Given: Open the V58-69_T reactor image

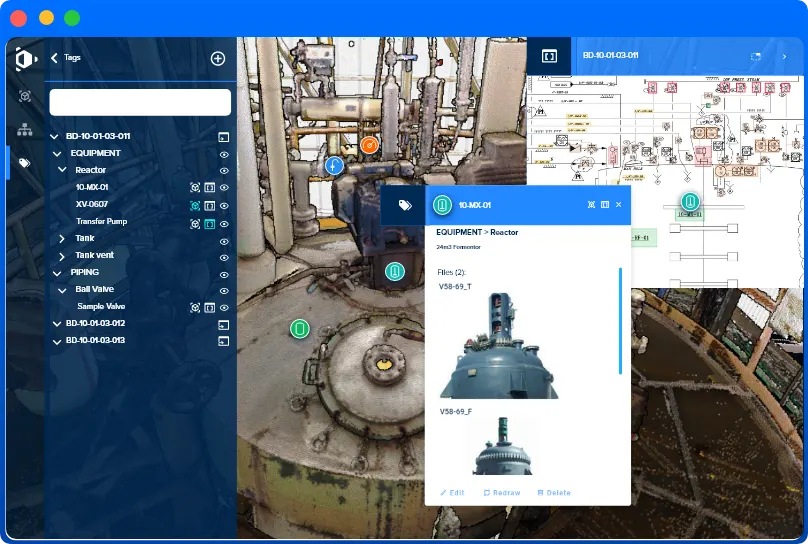Looking at the screenshot, I should coord(499,345).
